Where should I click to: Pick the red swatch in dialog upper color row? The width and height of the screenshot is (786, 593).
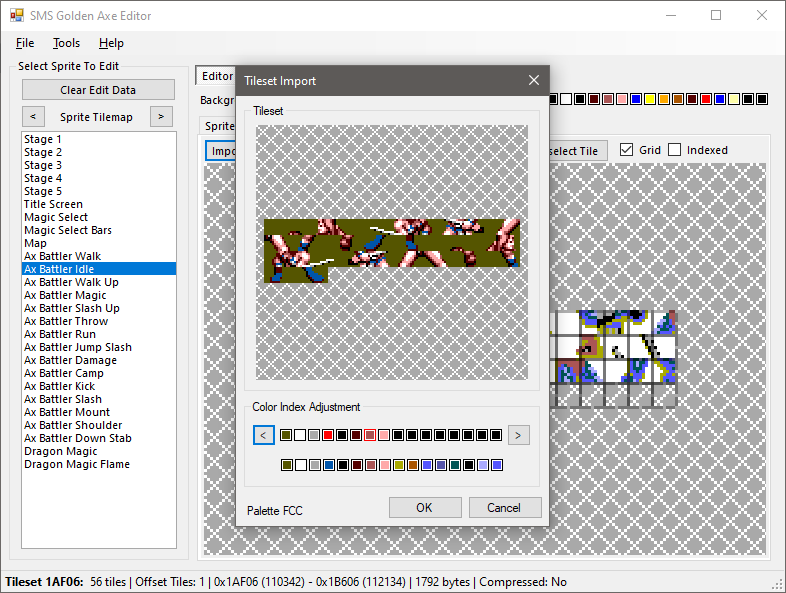click(x=328, y=435)
